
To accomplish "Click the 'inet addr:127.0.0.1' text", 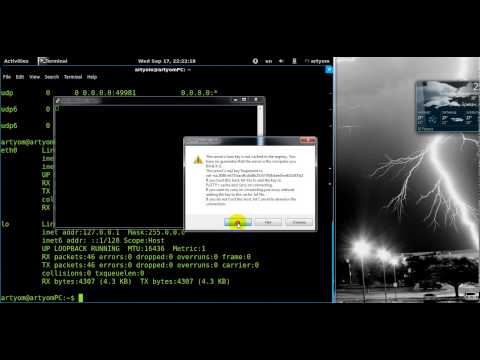I will pyautogui.click(x=81, y=232).
